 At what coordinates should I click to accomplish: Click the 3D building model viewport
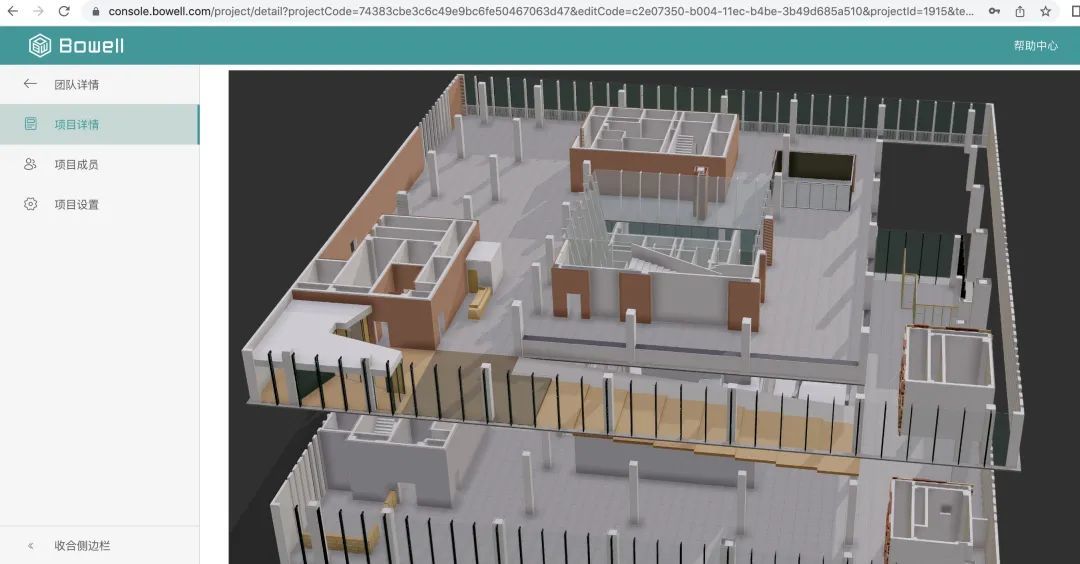coord(654,317)
